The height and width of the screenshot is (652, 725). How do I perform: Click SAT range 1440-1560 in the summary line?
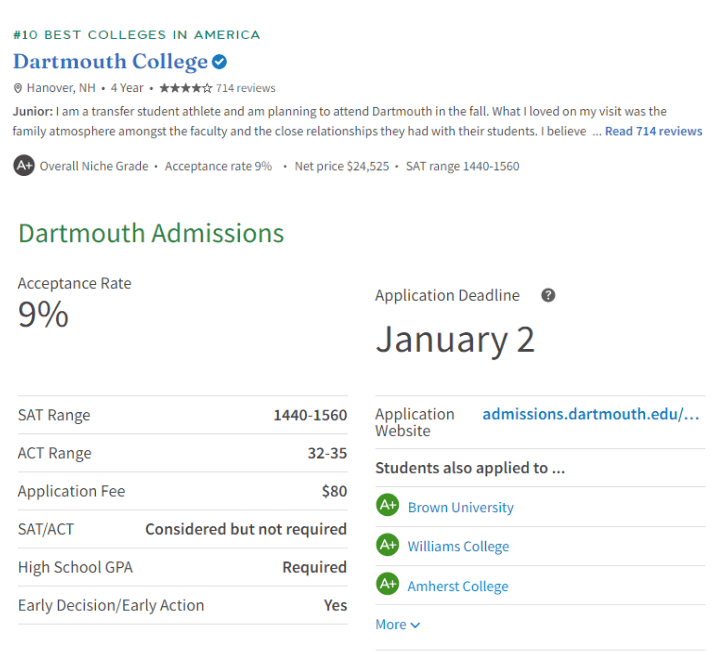462,166
